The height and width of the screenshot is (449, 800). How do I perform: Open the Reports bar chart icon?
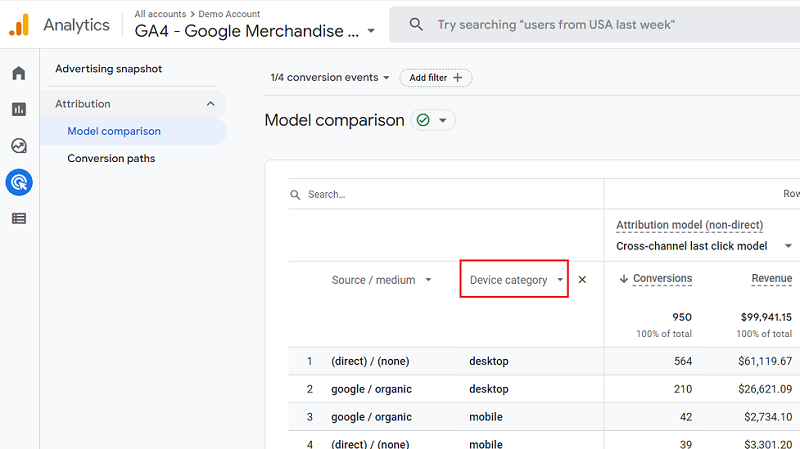[19, 109]
